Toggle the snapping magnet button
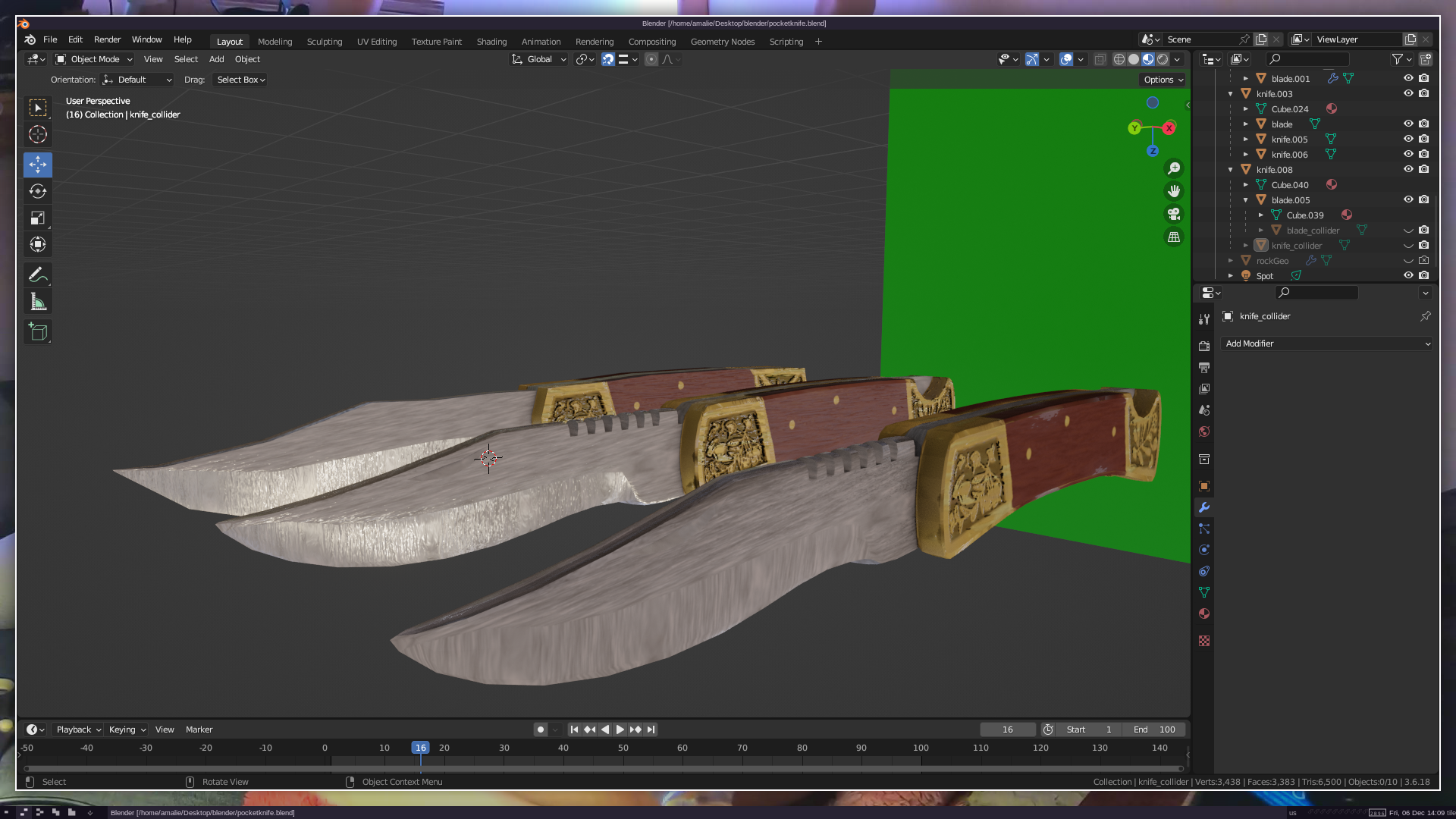The image size is (1456, 819). (x=608, y=59)
